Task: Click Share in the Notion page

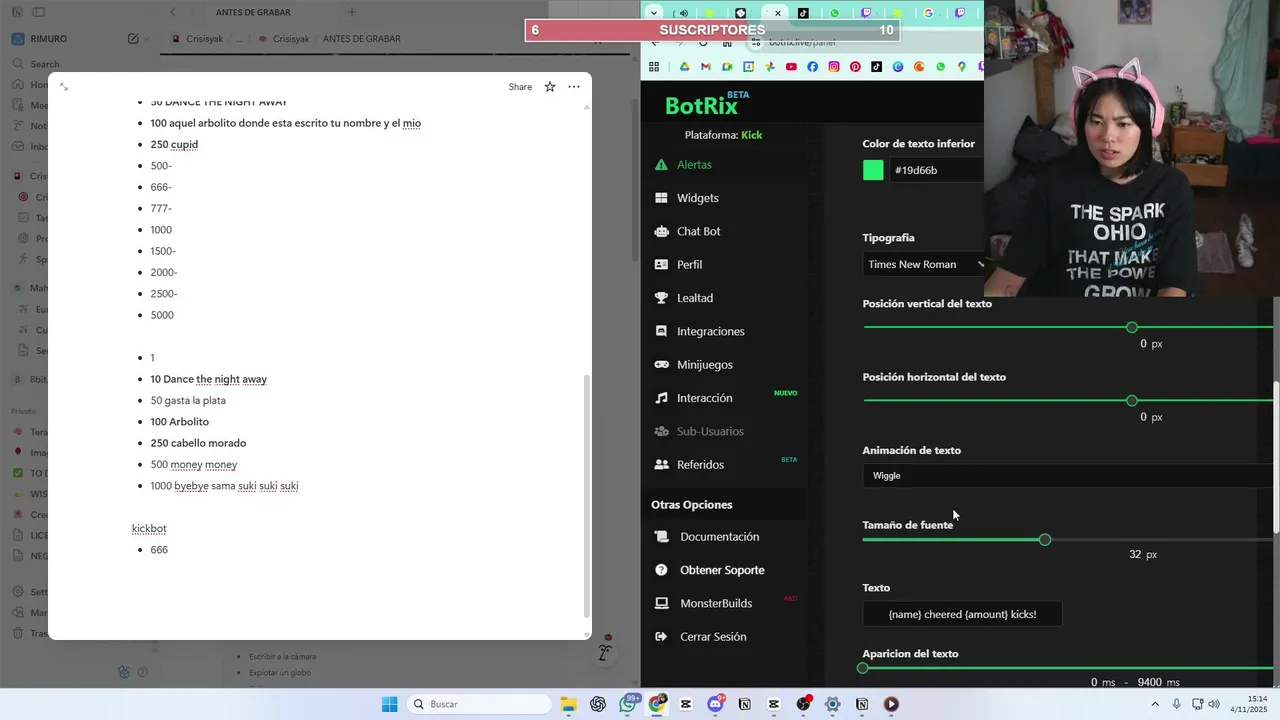Action: (520, 87)
